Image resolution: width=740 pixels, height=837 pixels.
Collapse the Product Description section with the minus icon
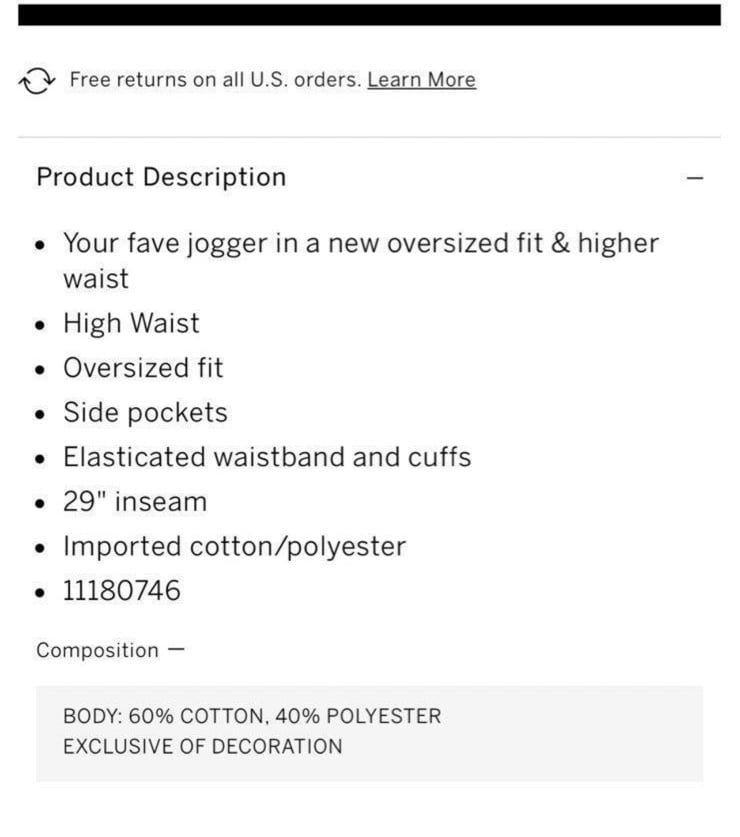click(694, 178)
